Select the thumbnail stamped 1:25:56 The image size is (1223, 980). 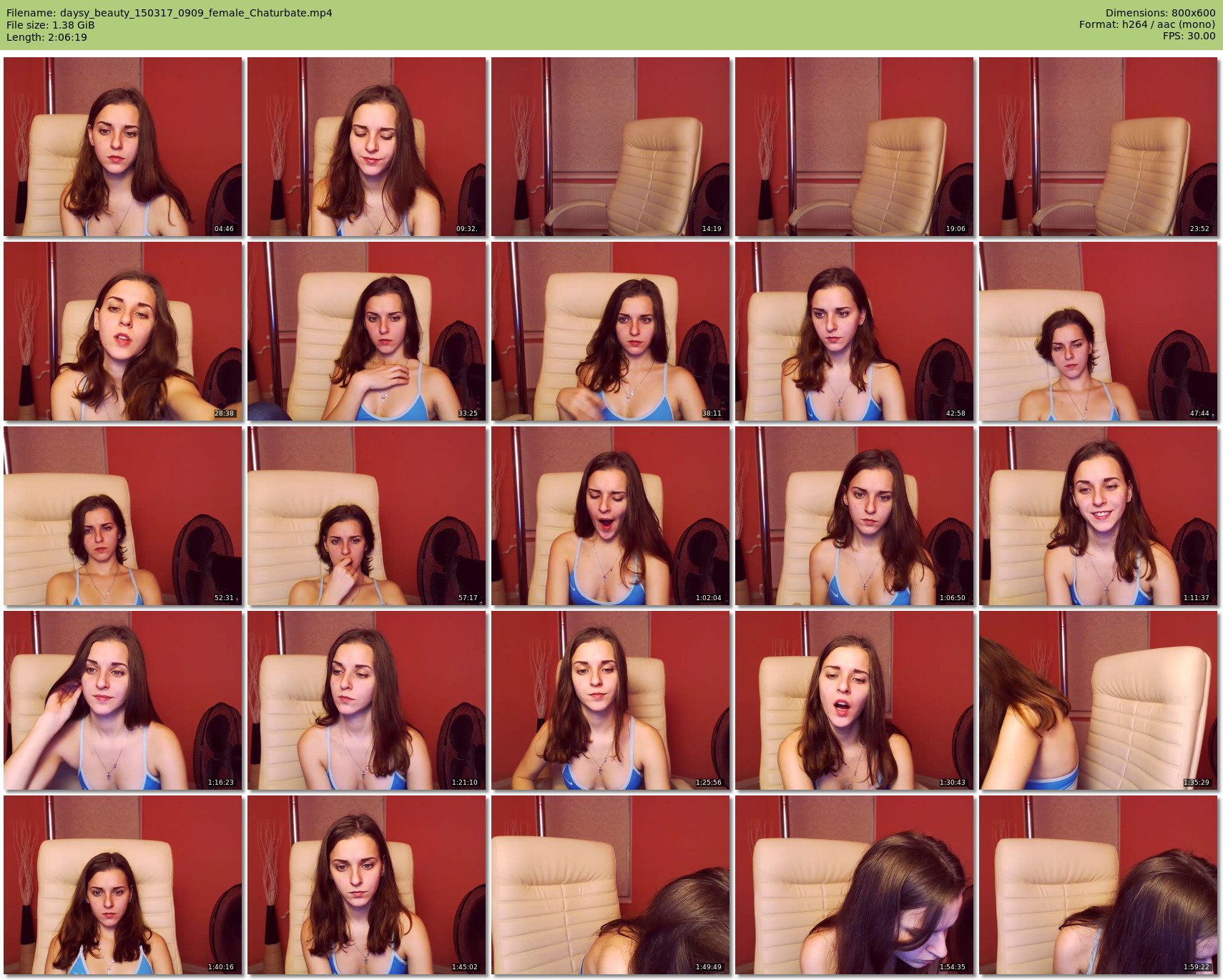610,700
